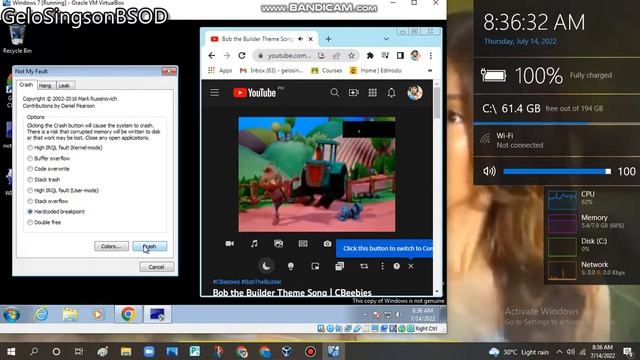The width and height of the screenshot is (640, 360).
Task: Click the speaker icon beside volume slider
Action: (x=489, y=171)
